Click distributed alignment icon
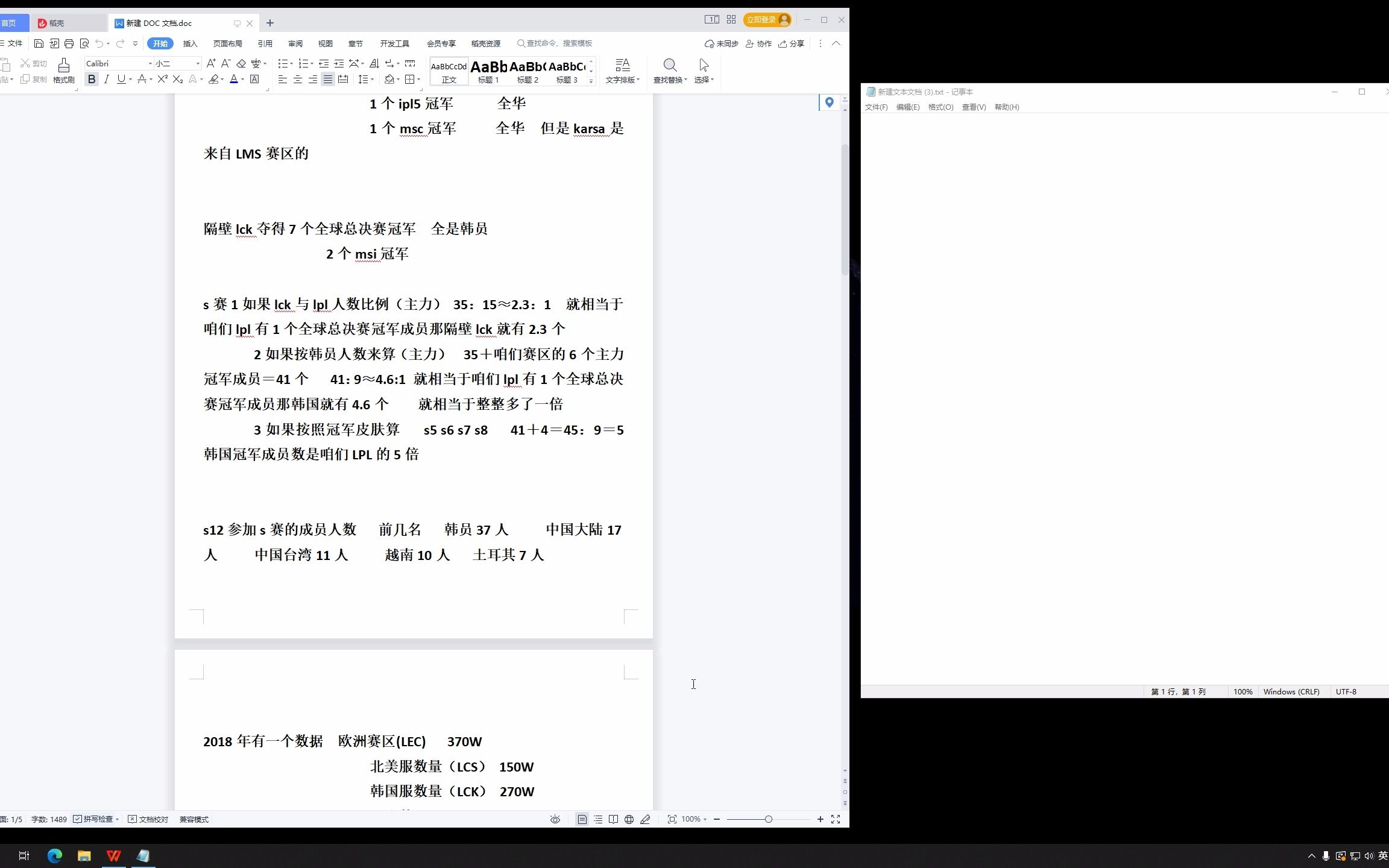The width and height of the screenshot is (1389, 868). [343, 79]
